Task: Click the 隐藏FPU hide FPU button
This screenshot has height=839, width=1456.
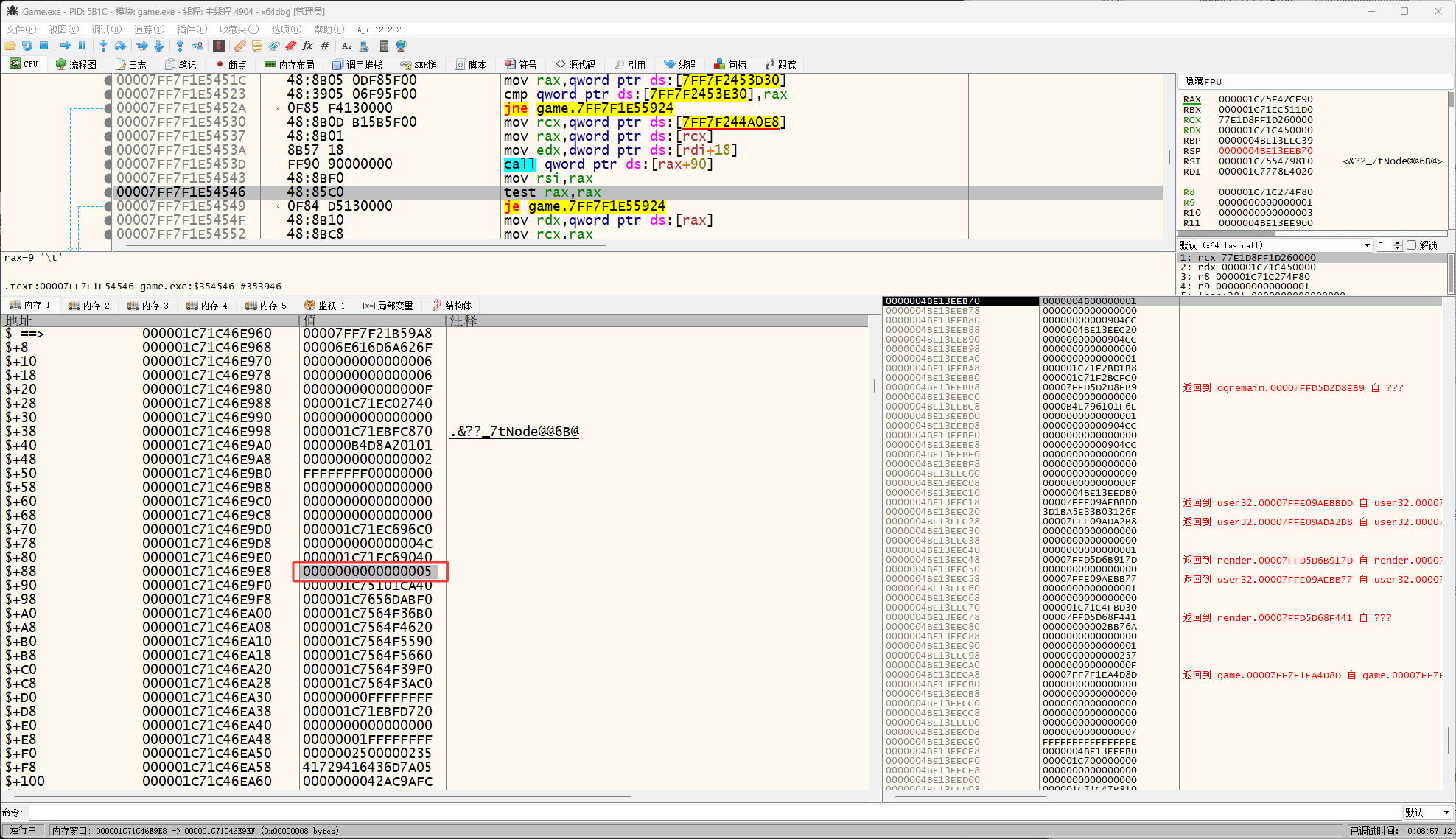Action: [x=1203, y=82]
